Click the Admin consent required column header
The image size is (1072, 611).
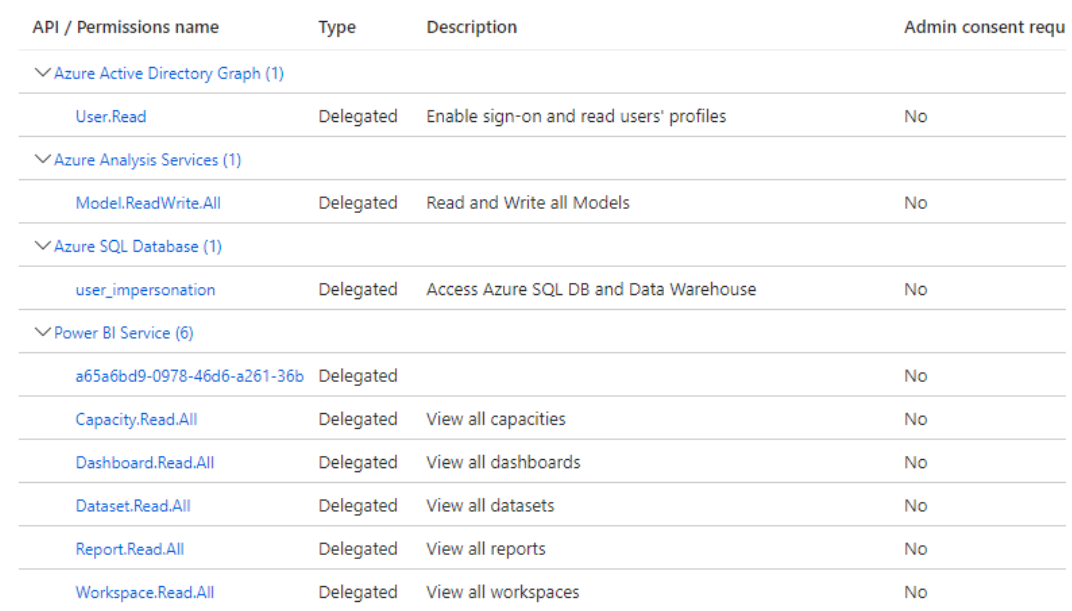pos(984,27)
